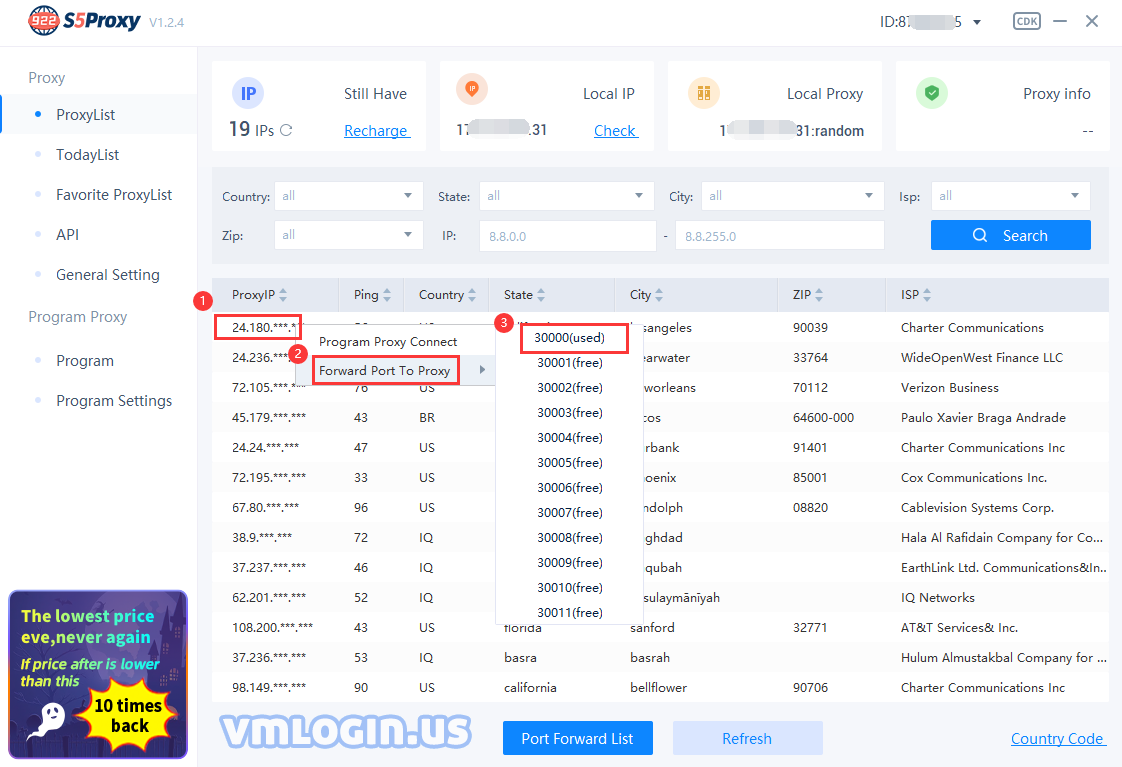Click the orange Local IP icon
Image resolution: width=1122 pixels, height=767 pixels.
pos(471,88)
